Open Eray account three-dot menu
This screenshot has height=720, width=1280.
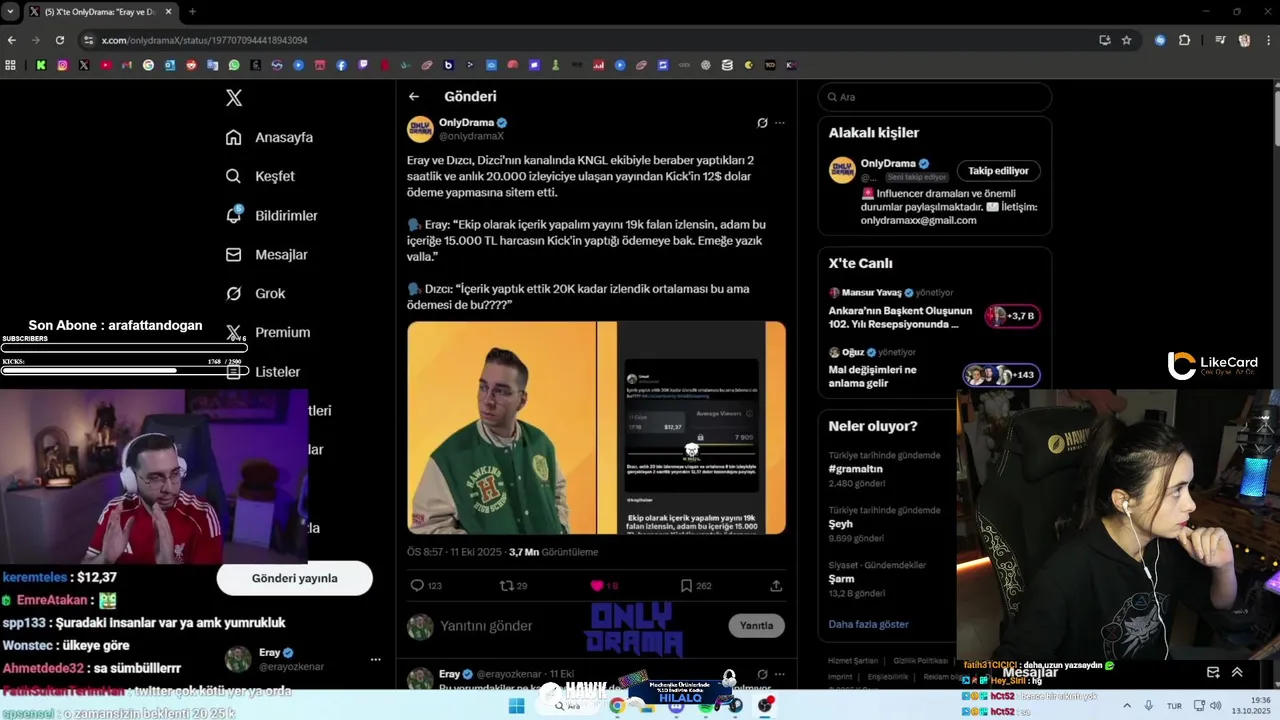(376, 660)
